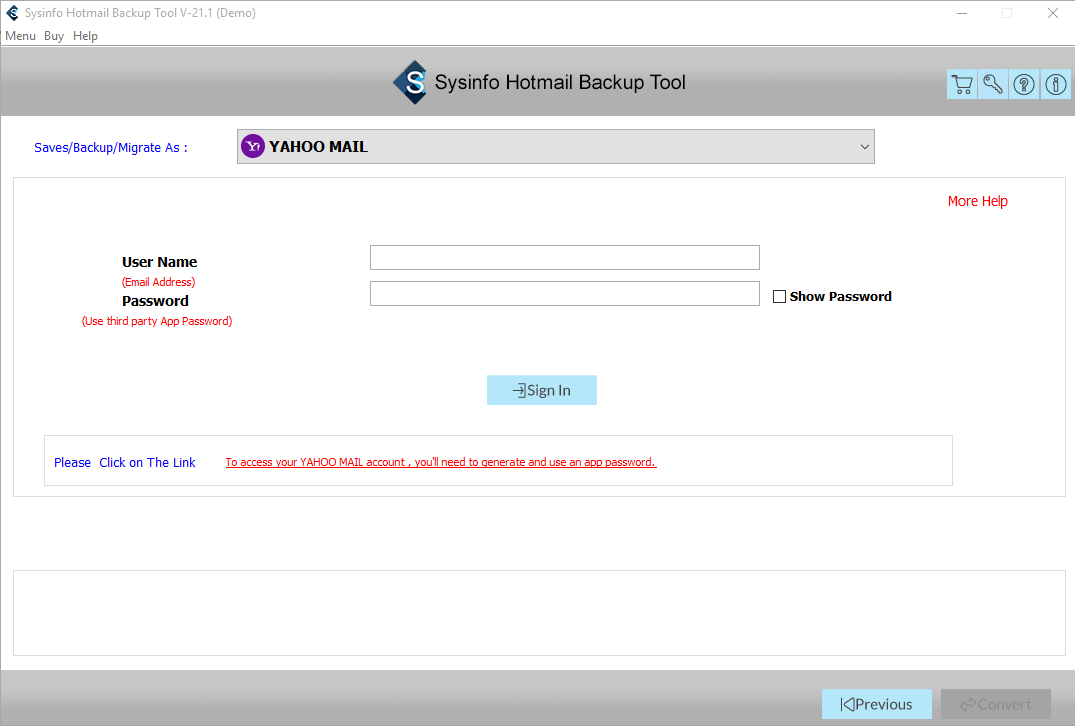1075x726 pixels.
Task: Open the Buy menu
Action: [53, 36]
